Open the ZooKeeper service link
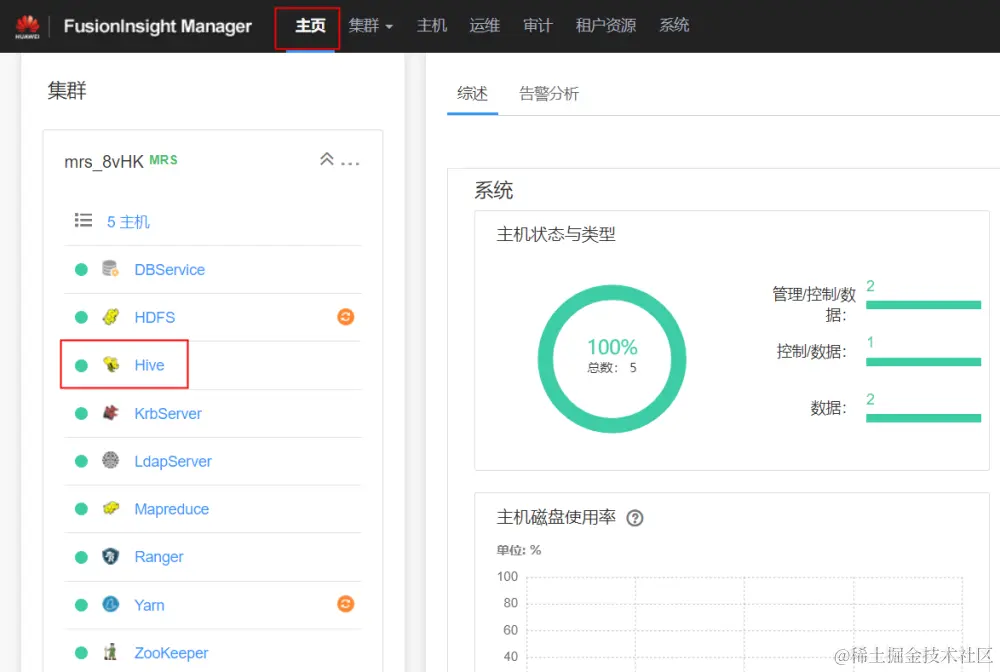The width and height of the screenshot is (1000, 672). [x=171, y=653]
